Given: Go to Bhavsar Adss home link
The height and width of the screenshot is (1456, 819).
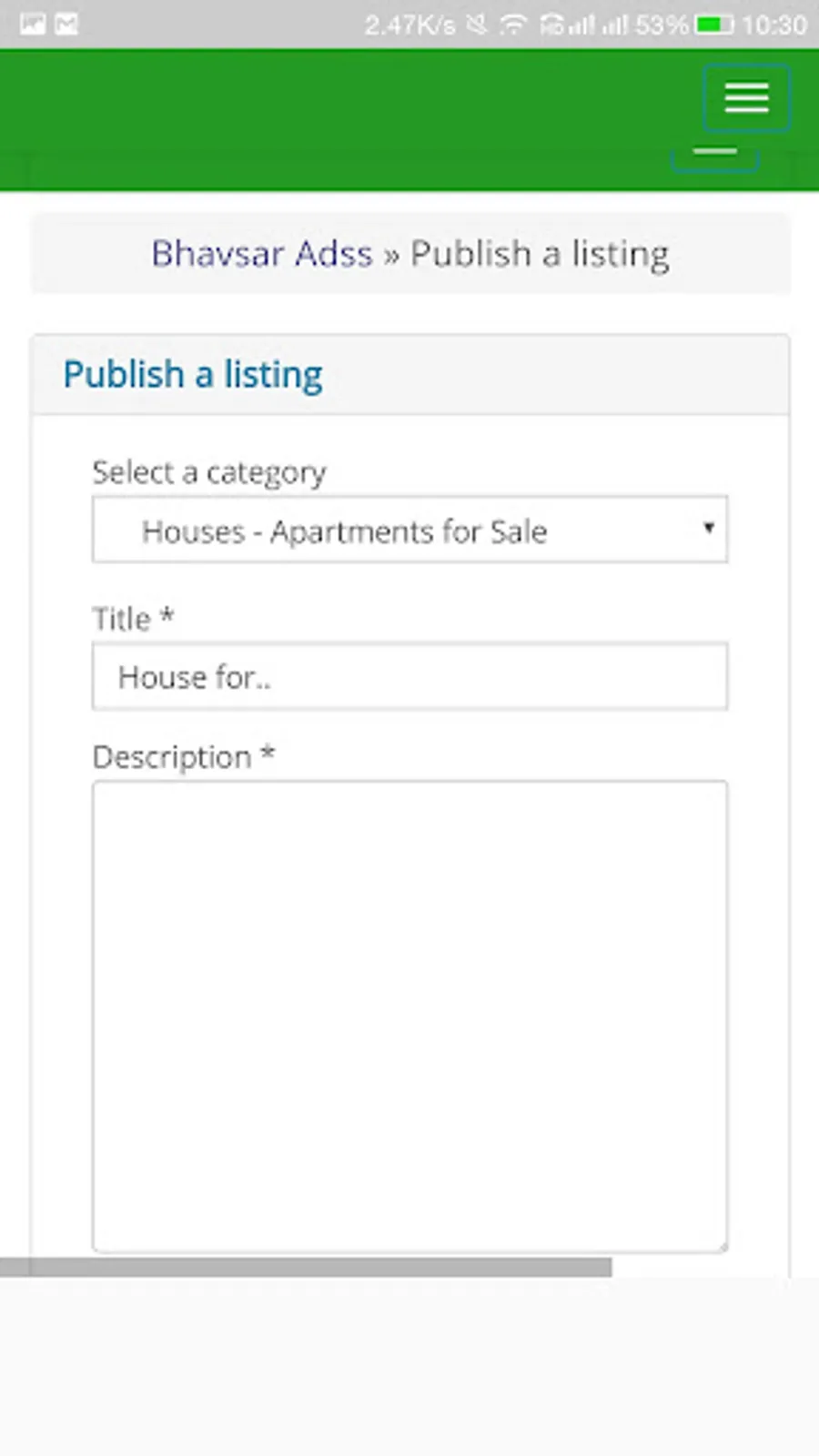Looking at the screenshot, I should coord(262,254).
